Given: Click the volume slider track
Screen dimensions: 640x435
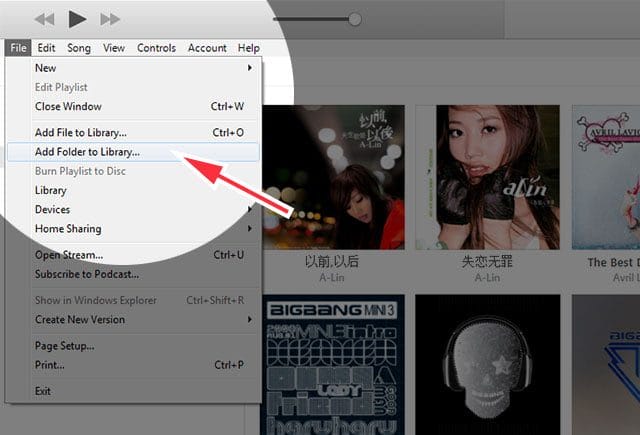Looking at the screenshot, I should [312, 19].
